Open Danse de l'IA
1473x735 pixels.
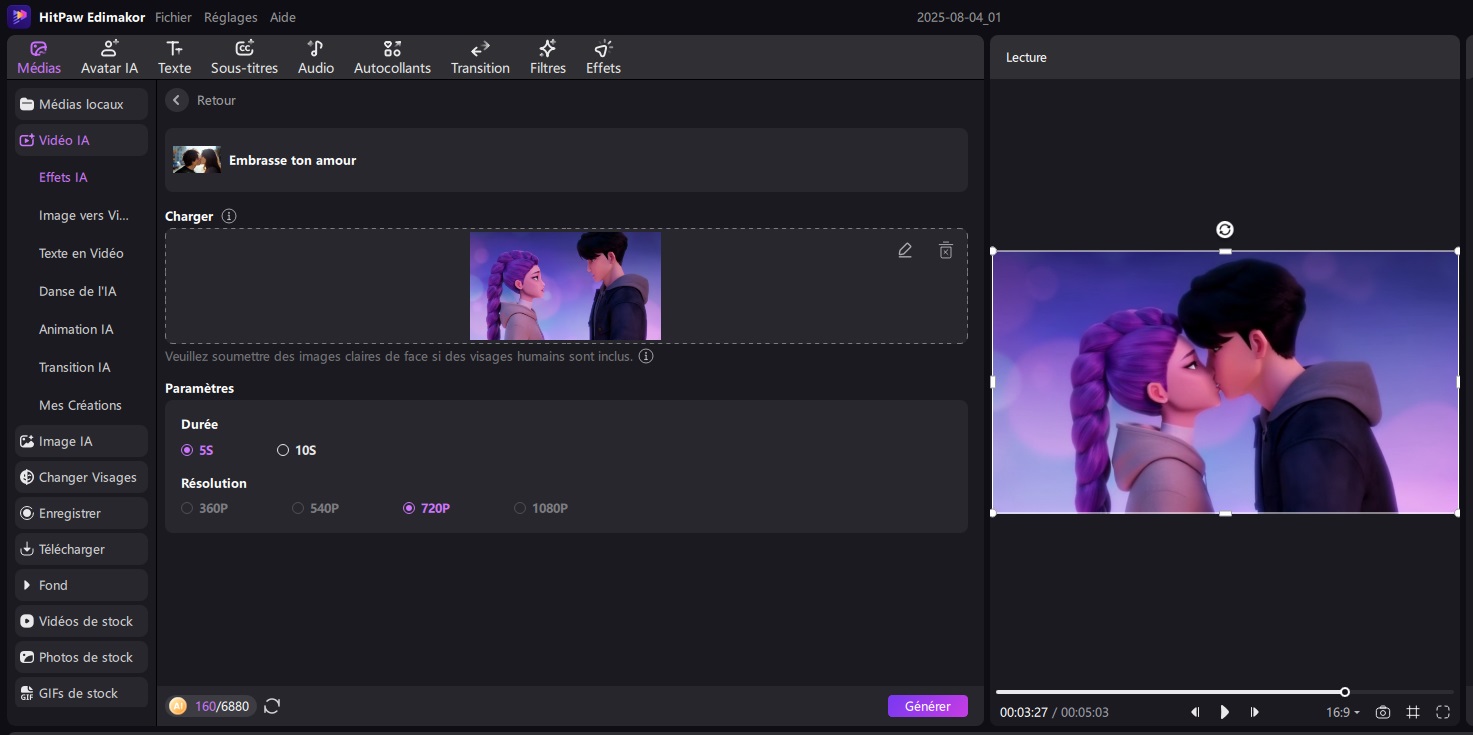(x=78, y=291)
